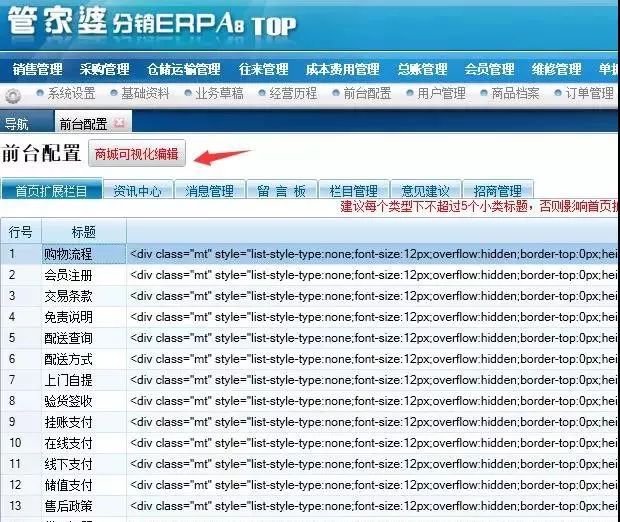Switch to the 栏目管理 tab
620x522 pixels.
tap(353, 191)
